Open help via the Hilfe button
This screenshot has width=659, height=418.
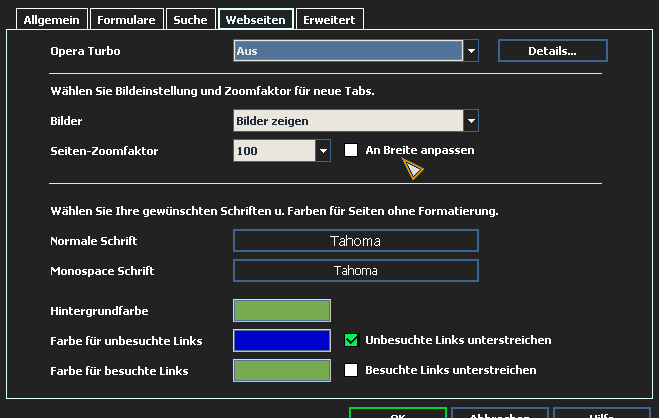(601, 413)
